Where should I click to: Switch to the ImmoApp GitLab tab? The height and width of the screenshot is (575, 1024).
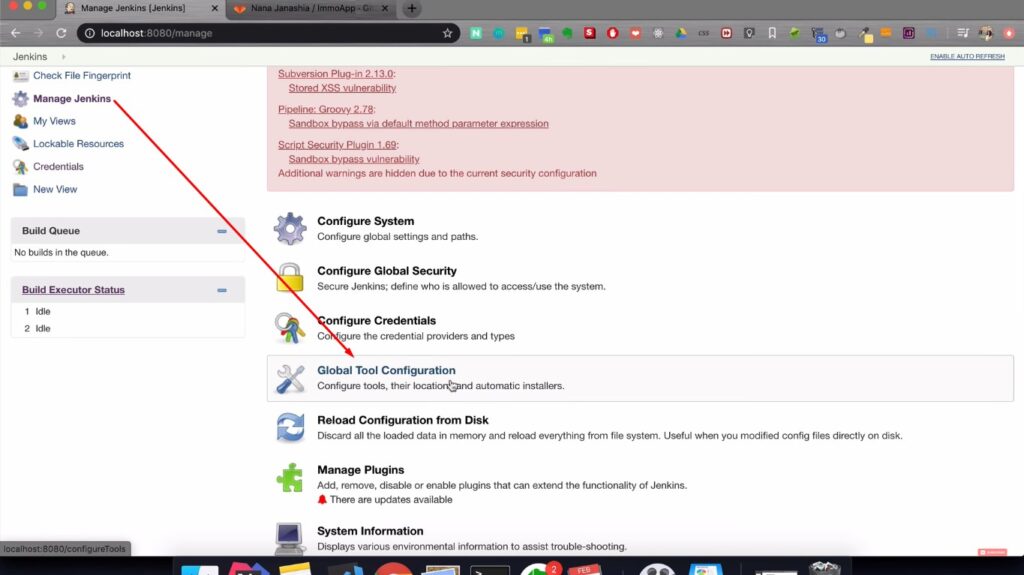(x=310, y=8)
